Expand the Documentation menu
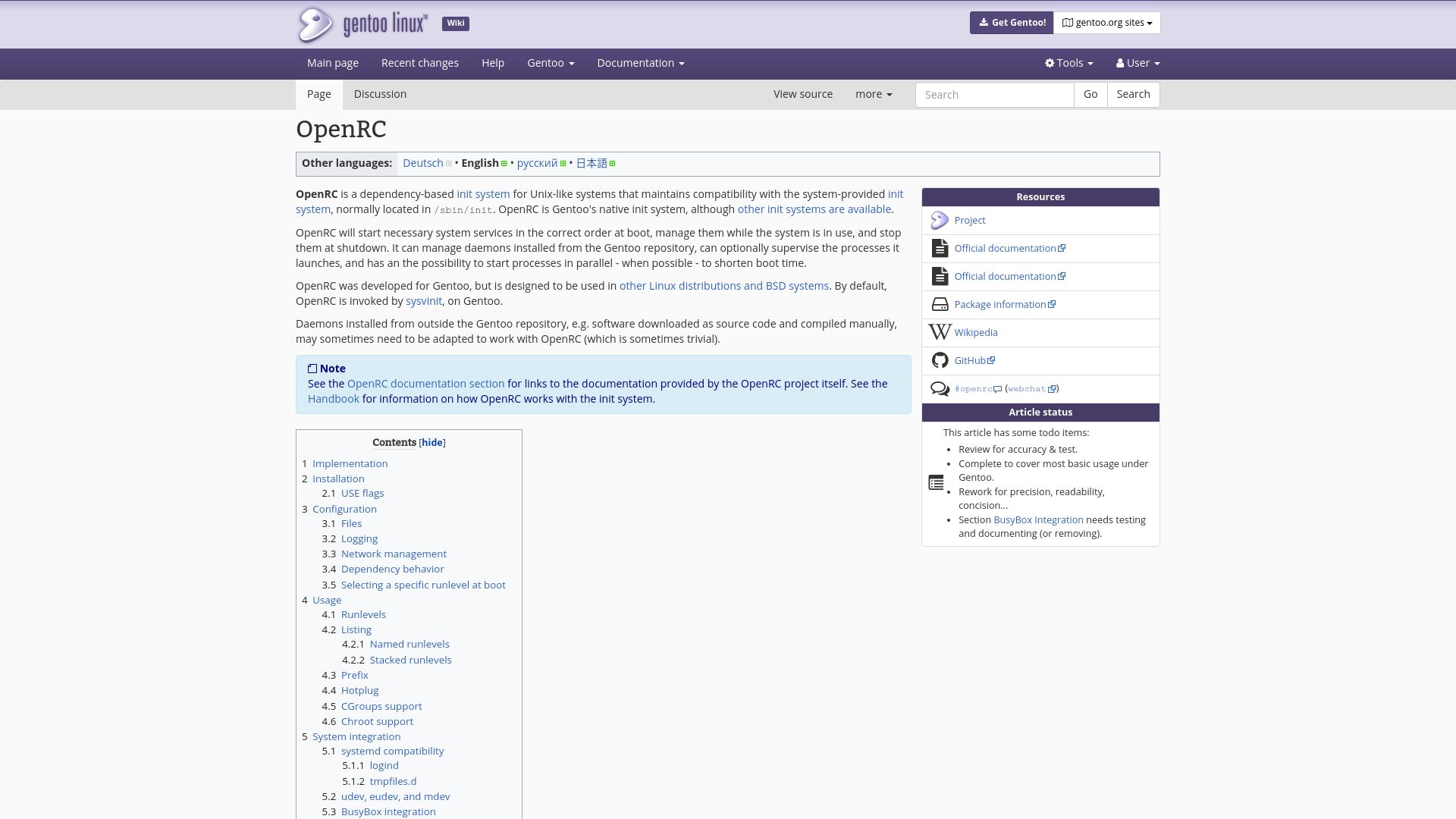1456x819 pixels. pyautogui.click(x=641, y=64)
